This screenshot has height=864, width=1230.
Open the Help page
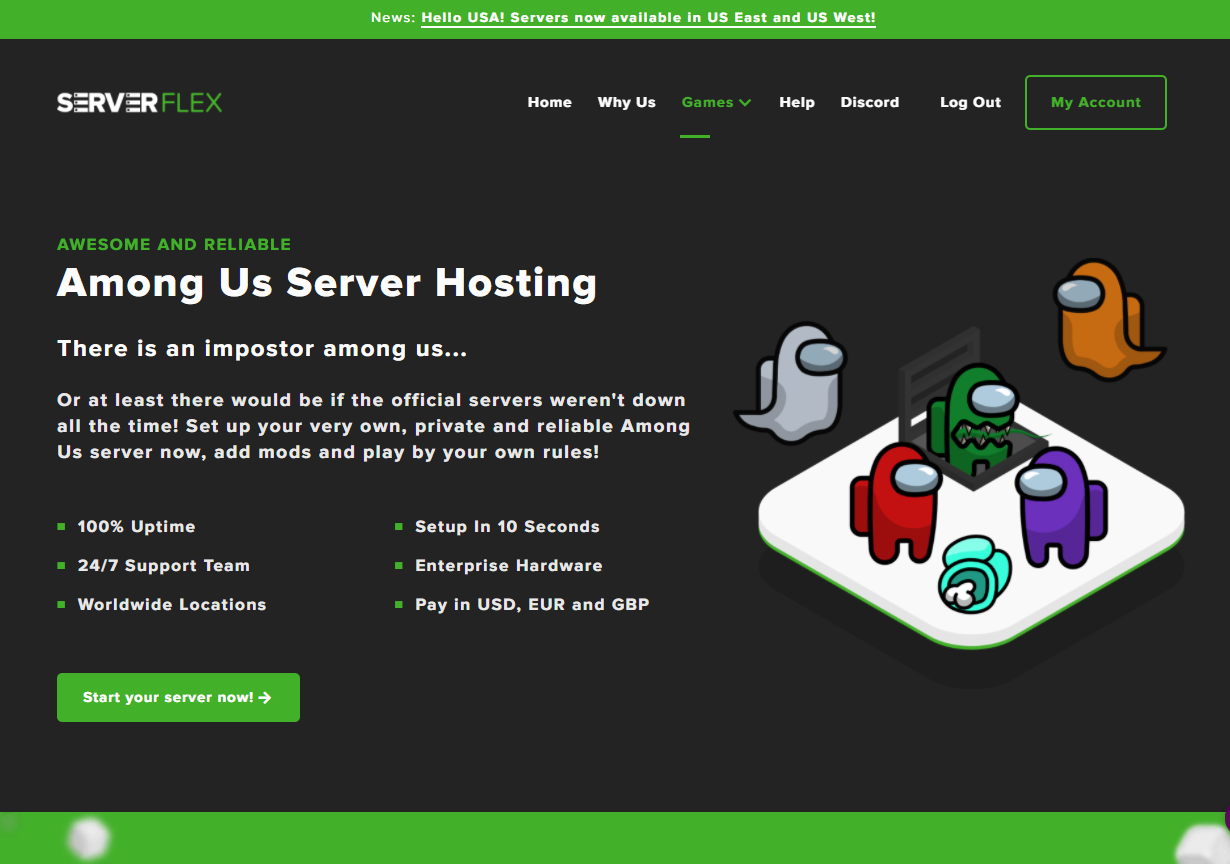797,102
